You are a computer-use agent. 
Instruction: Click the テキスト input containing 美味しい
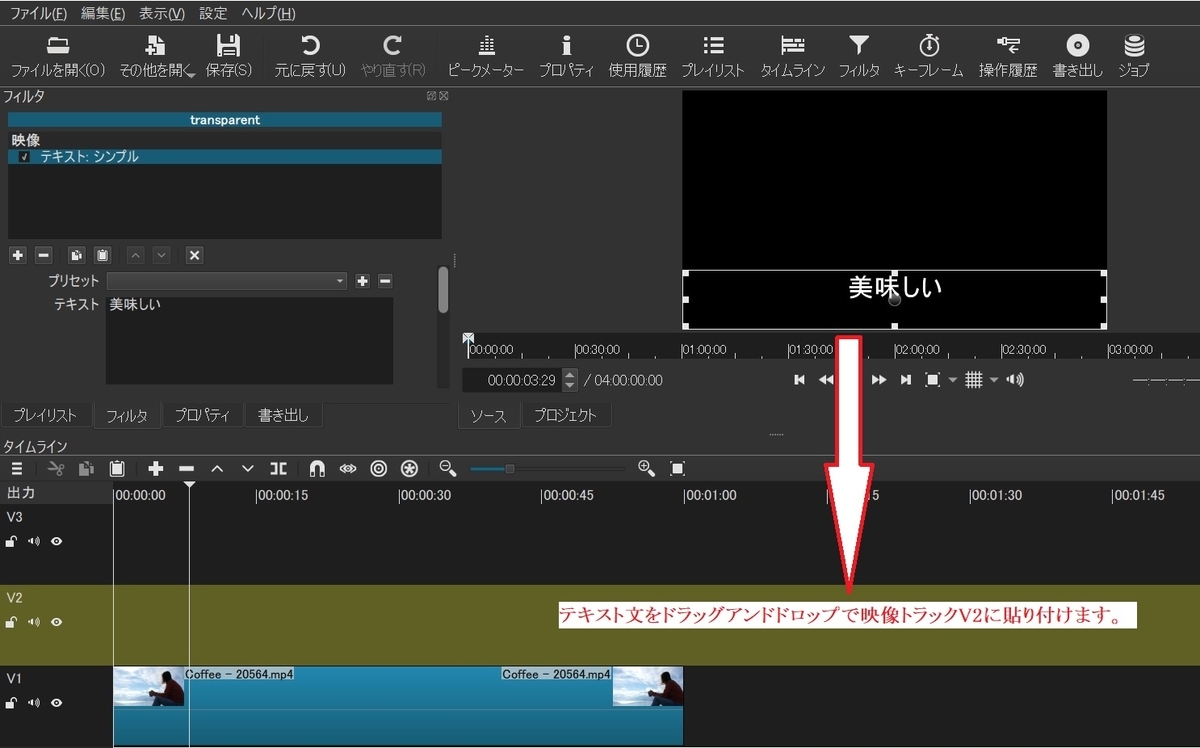click(x=249, y=340)
